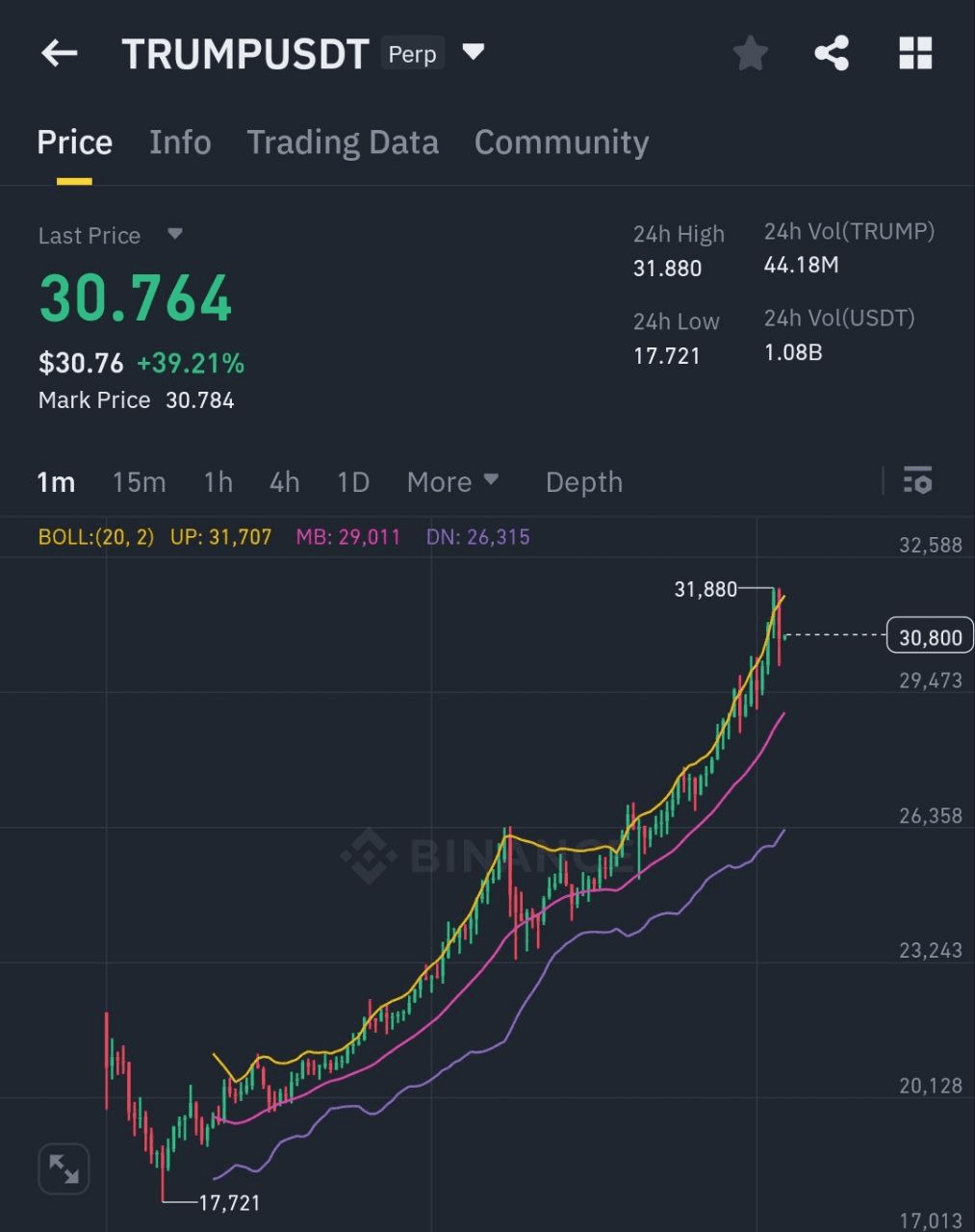
Task: Open the Last Price type dropdown
Action: point(174,234)
